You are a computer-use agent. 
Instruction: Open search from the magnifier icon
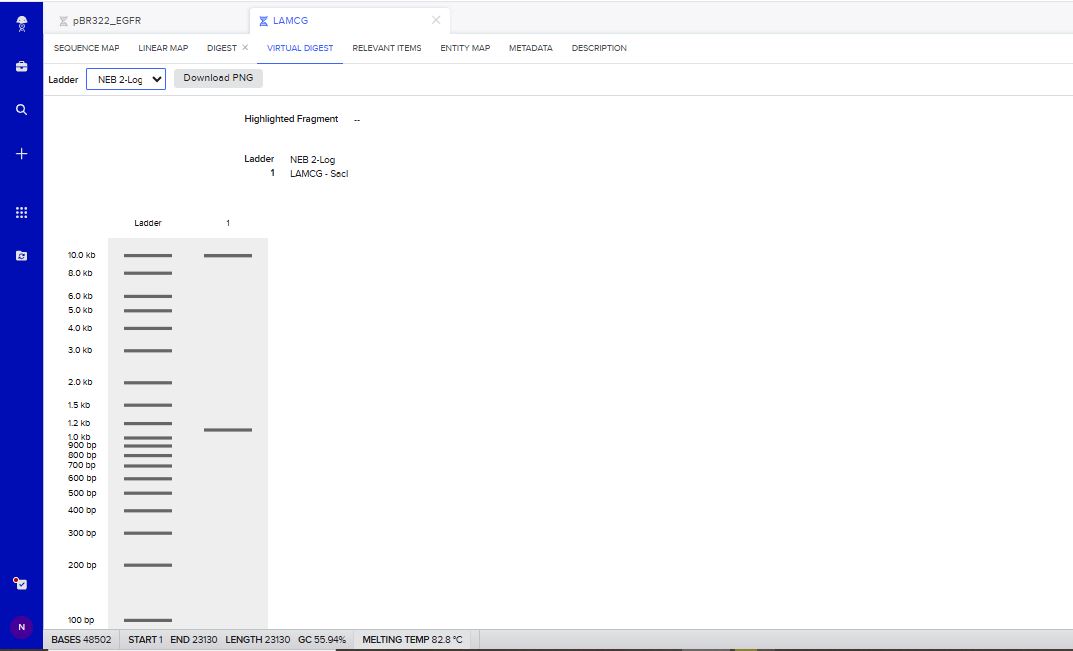[21, 110]
